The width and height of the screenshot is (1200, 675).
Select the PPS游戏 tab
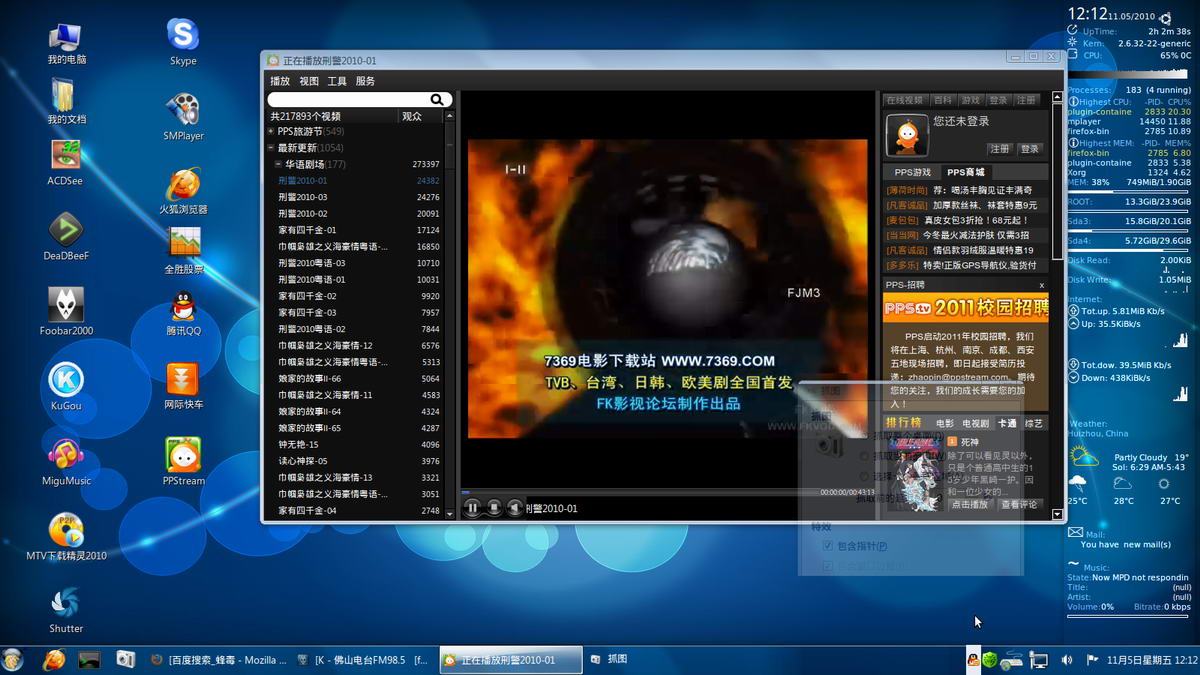[x=912, y=172]
